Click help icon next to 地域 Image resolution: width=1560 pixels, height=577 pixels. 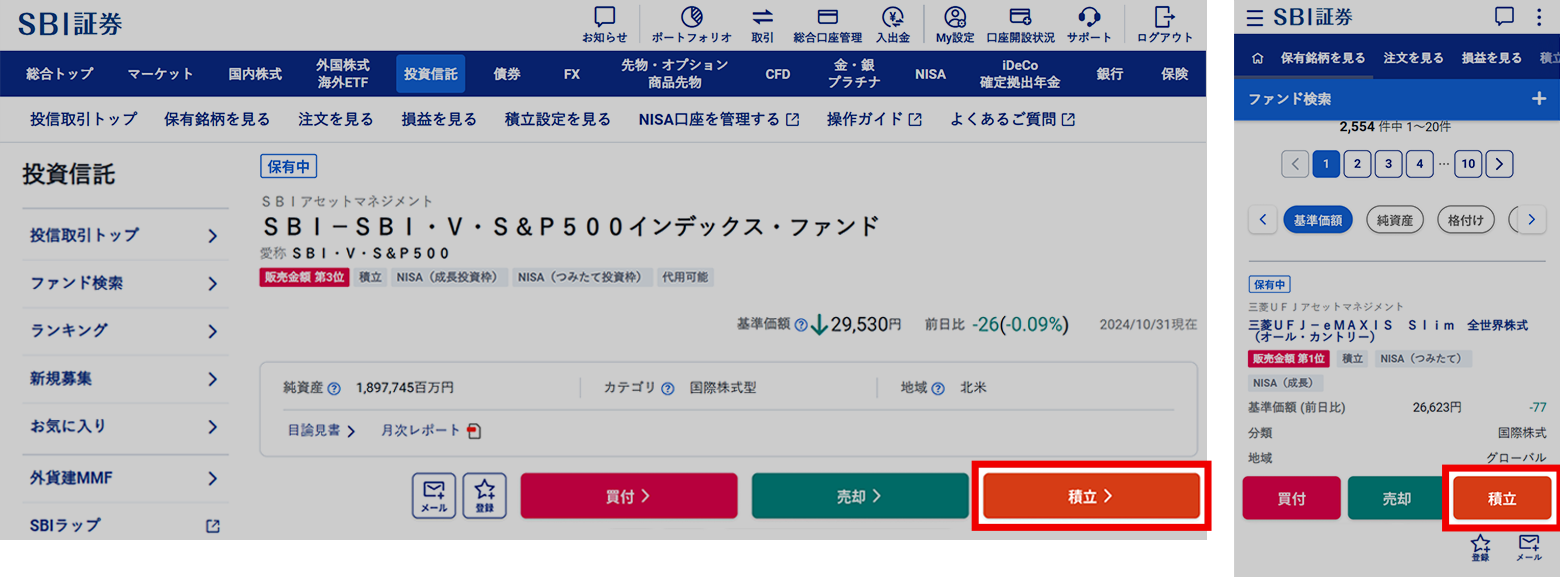938,388
